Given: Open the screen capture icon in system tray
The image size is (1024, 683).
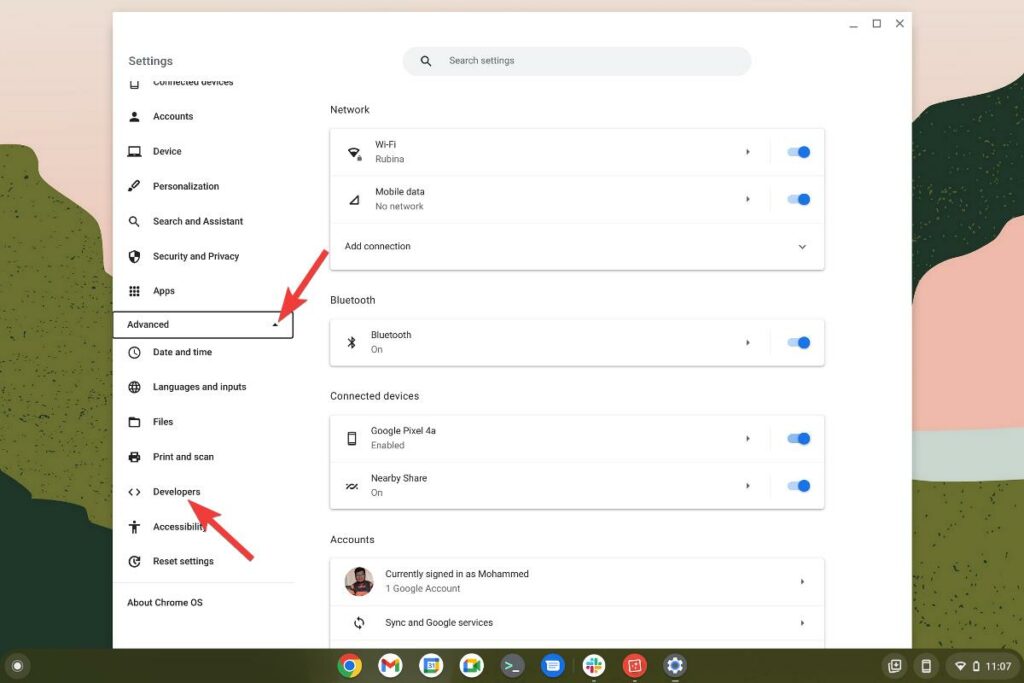Looking at the screenshot, I should [x=893, y=664].
